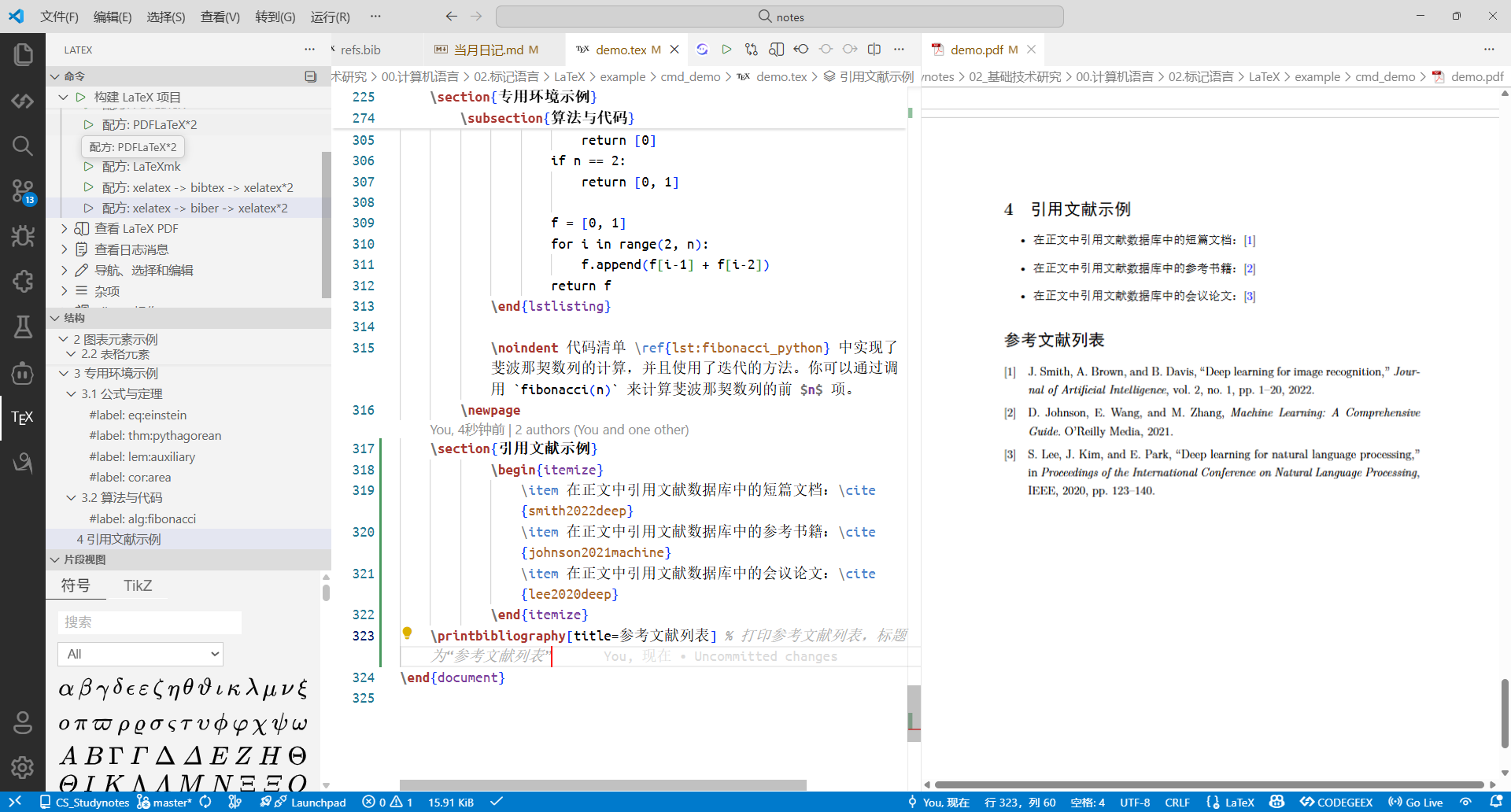
Task: Click the View LaTeX PDF toolbar icon
Action: tap(776, 50)
